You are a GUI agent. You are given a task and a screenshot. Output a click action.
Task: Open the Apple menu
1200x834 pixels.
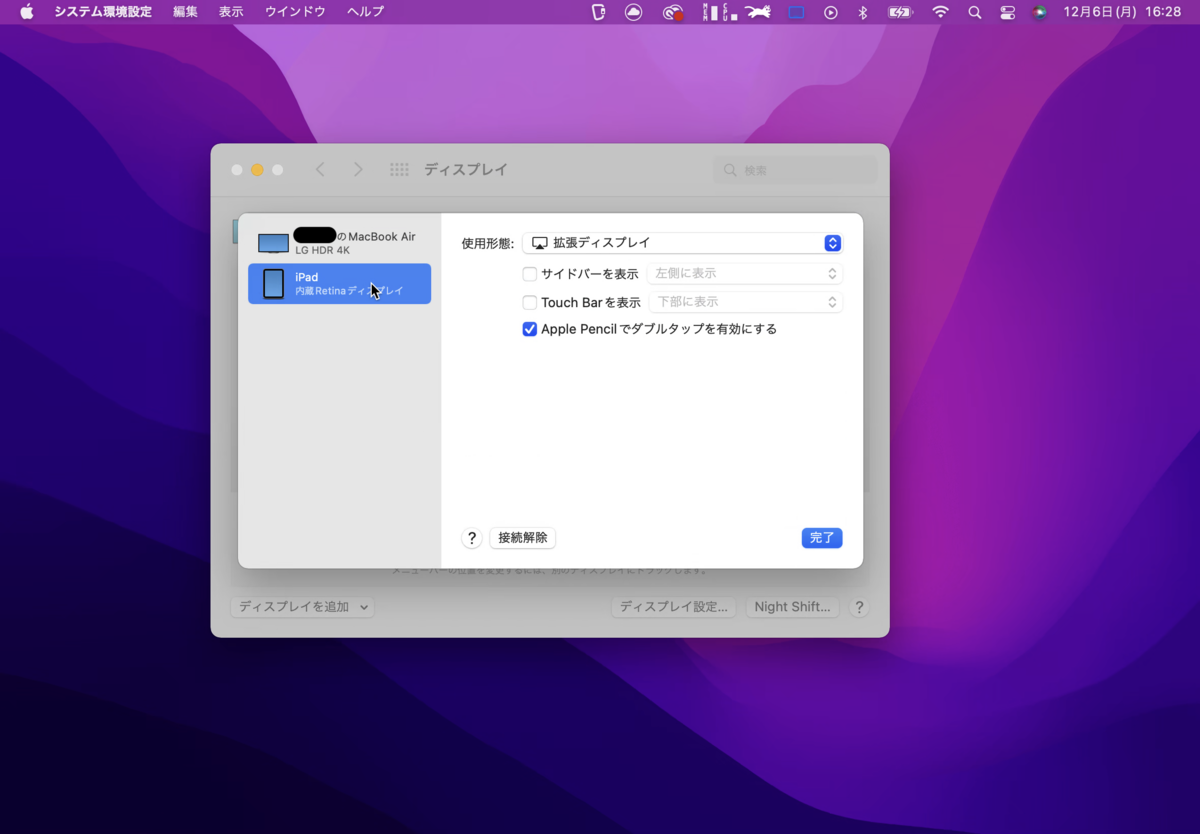tap(27, 12)
